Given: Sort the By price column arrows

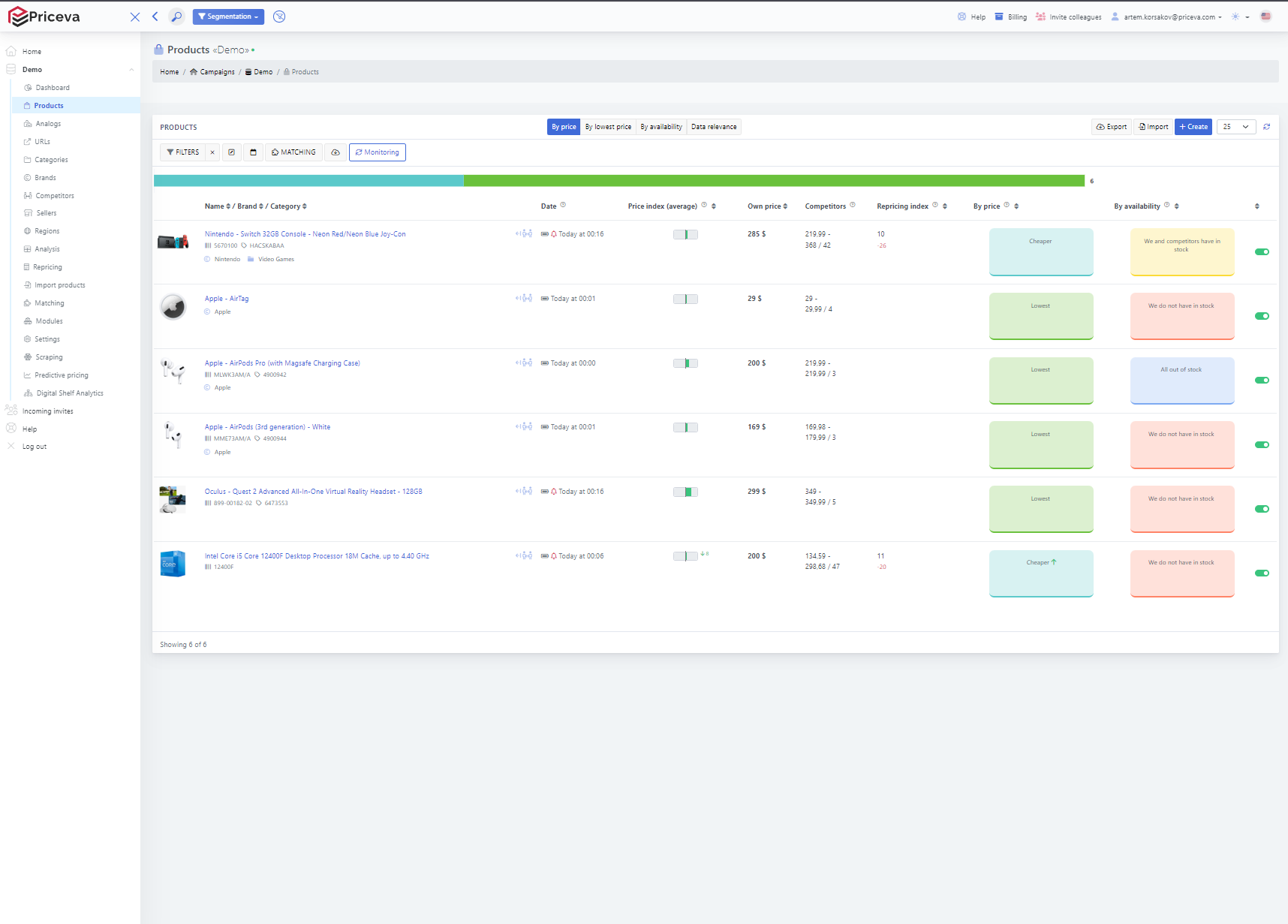Looking at the screenshot, I should point(1016,206).
